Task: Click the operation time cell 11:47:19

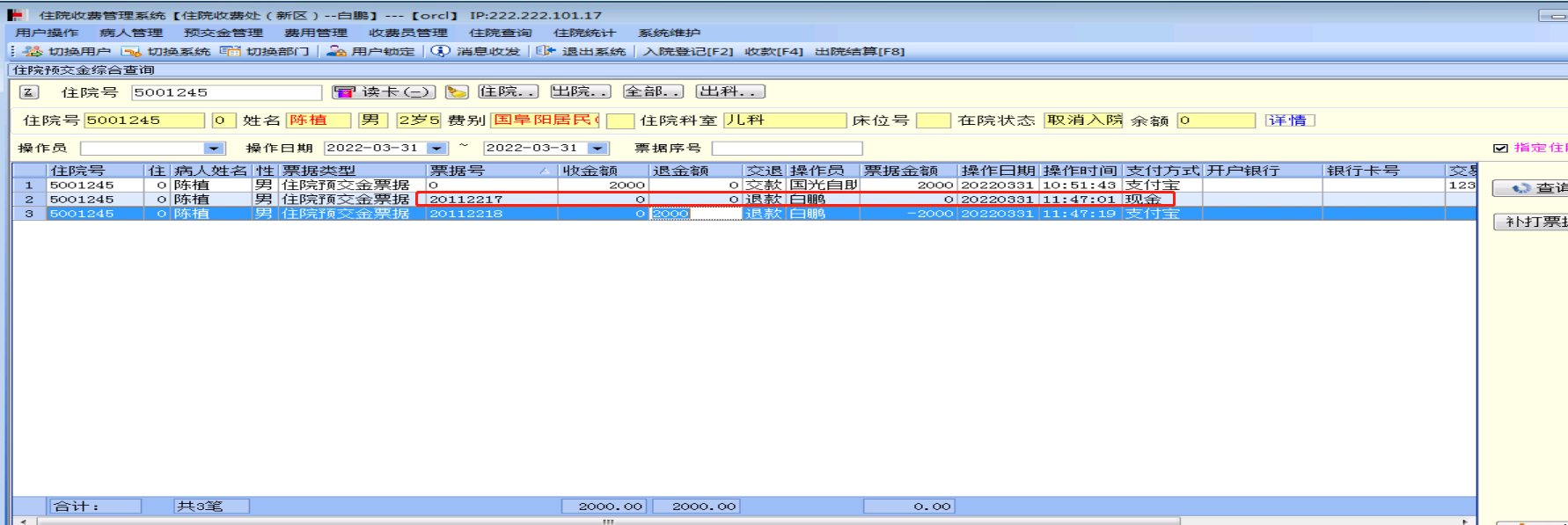Action: [x=1081, y=214]
